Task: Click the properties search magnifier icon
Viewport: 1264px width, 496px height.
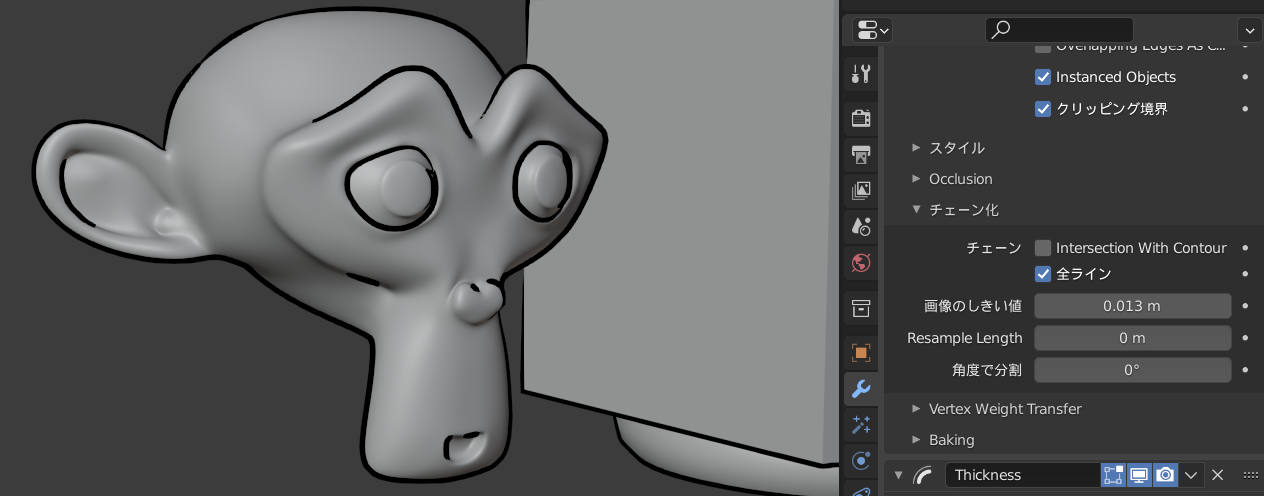Action: pos(1000,30)
